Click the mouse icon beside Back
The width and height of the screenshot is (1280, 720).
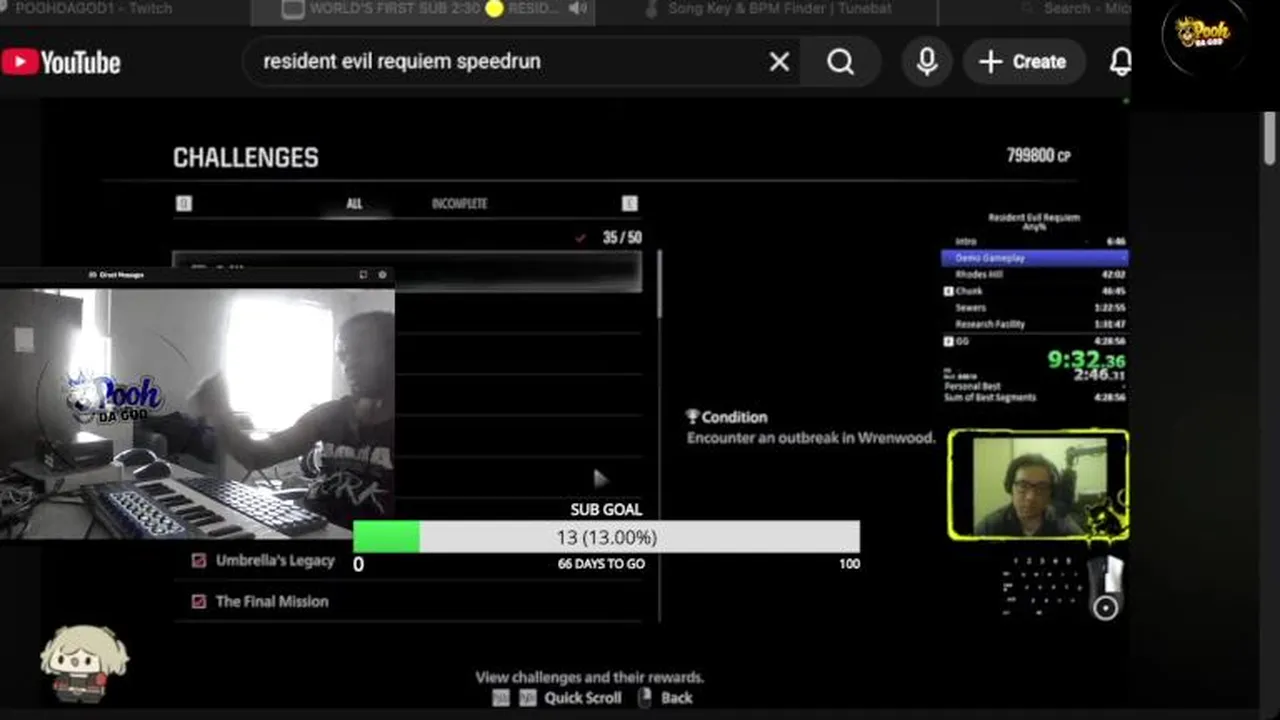(x=646, y=698)
